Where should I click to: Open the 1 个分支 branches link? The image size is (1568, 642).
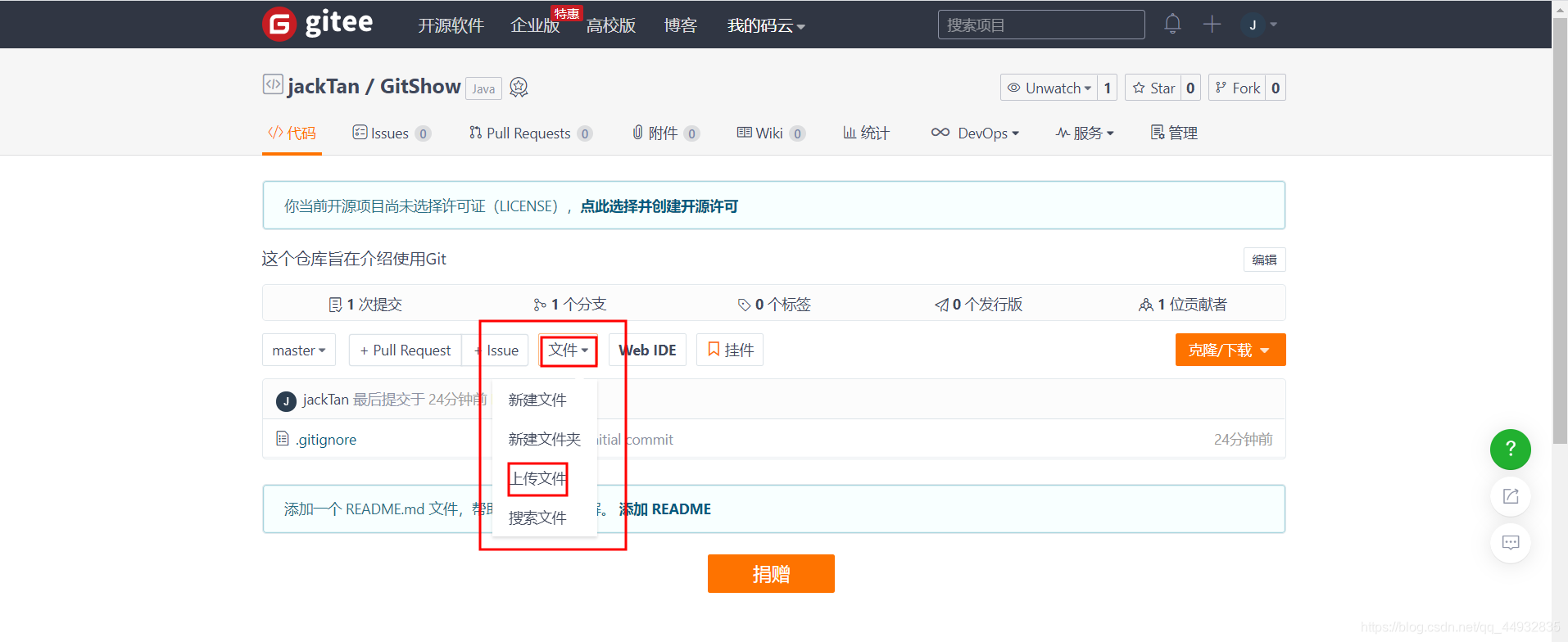569,304
